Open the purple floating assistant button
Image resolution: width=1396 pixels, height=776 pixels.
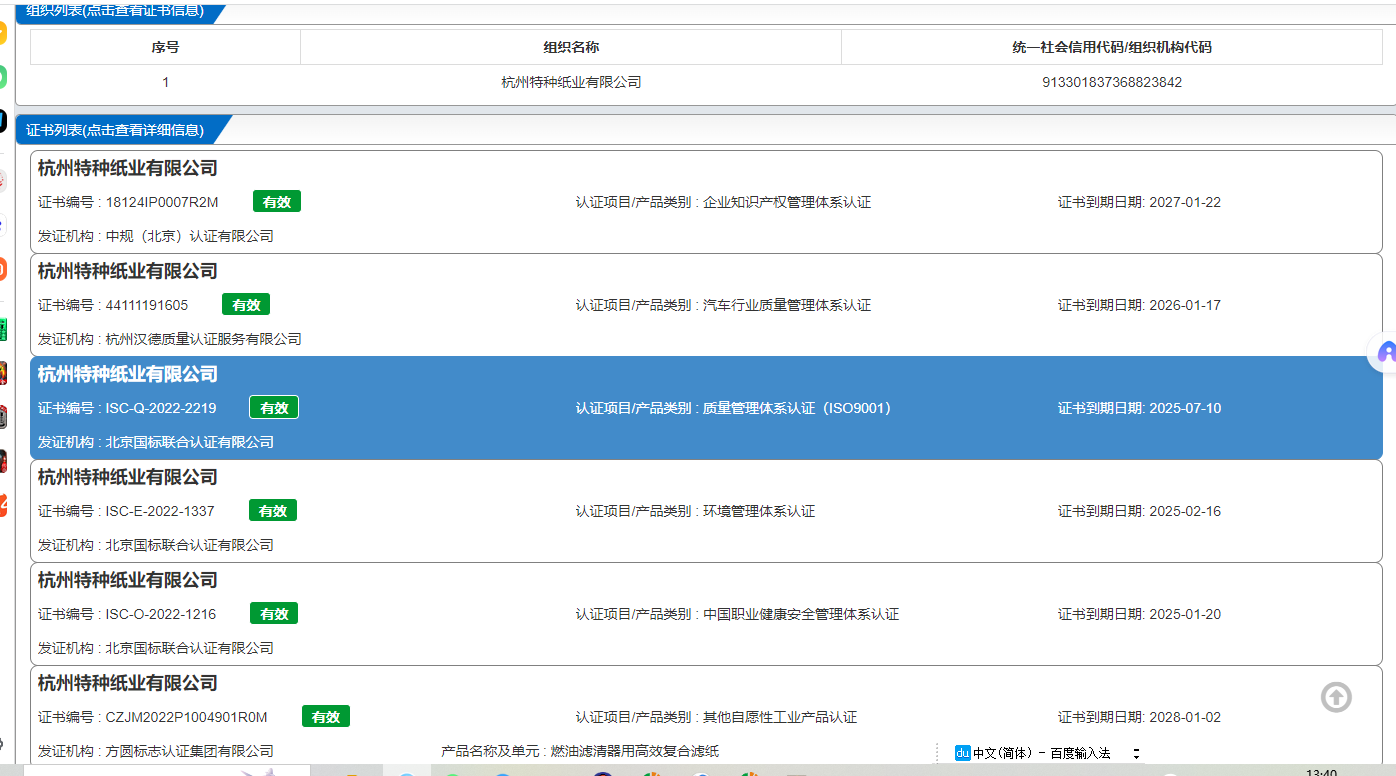click(x=1385, y=352)
